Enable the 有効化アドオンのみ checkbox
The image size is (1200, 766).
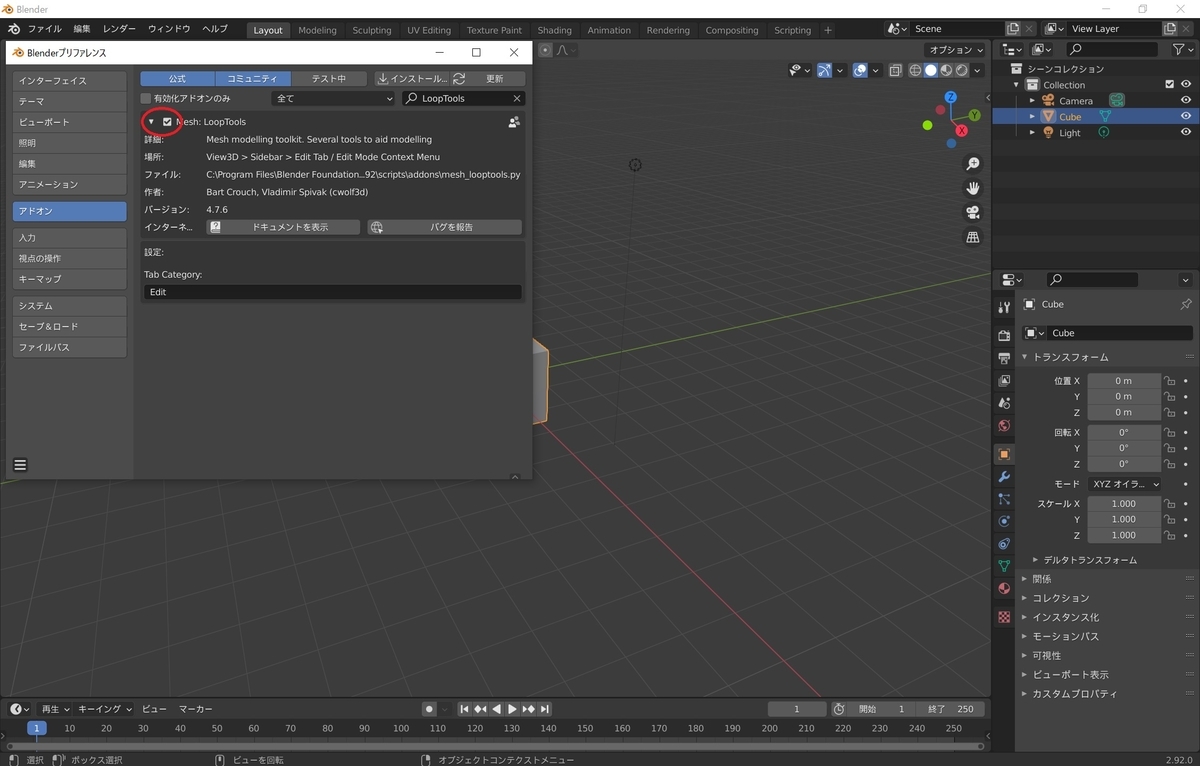tap(146, 99)
